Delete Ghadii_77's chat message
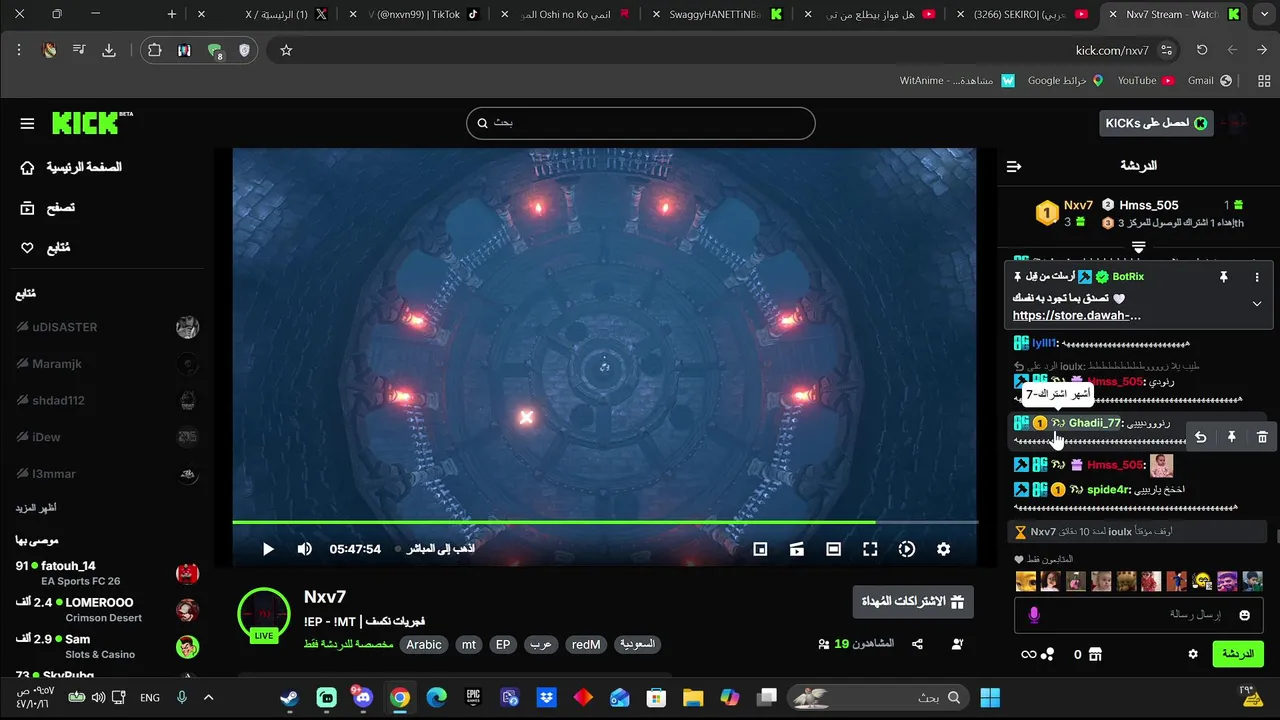The width and height of the screenshot is (1280, 720). 1262,437
